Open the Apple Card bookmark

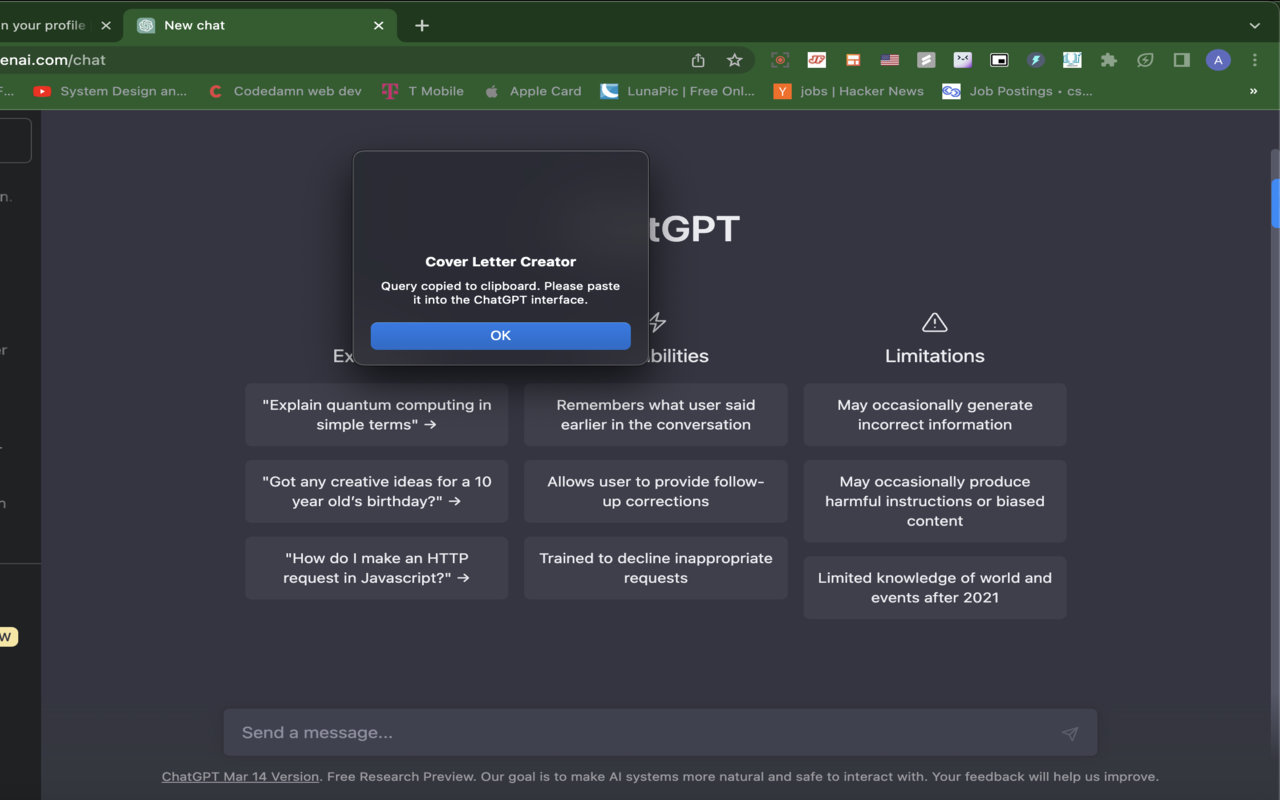(533, 91)
